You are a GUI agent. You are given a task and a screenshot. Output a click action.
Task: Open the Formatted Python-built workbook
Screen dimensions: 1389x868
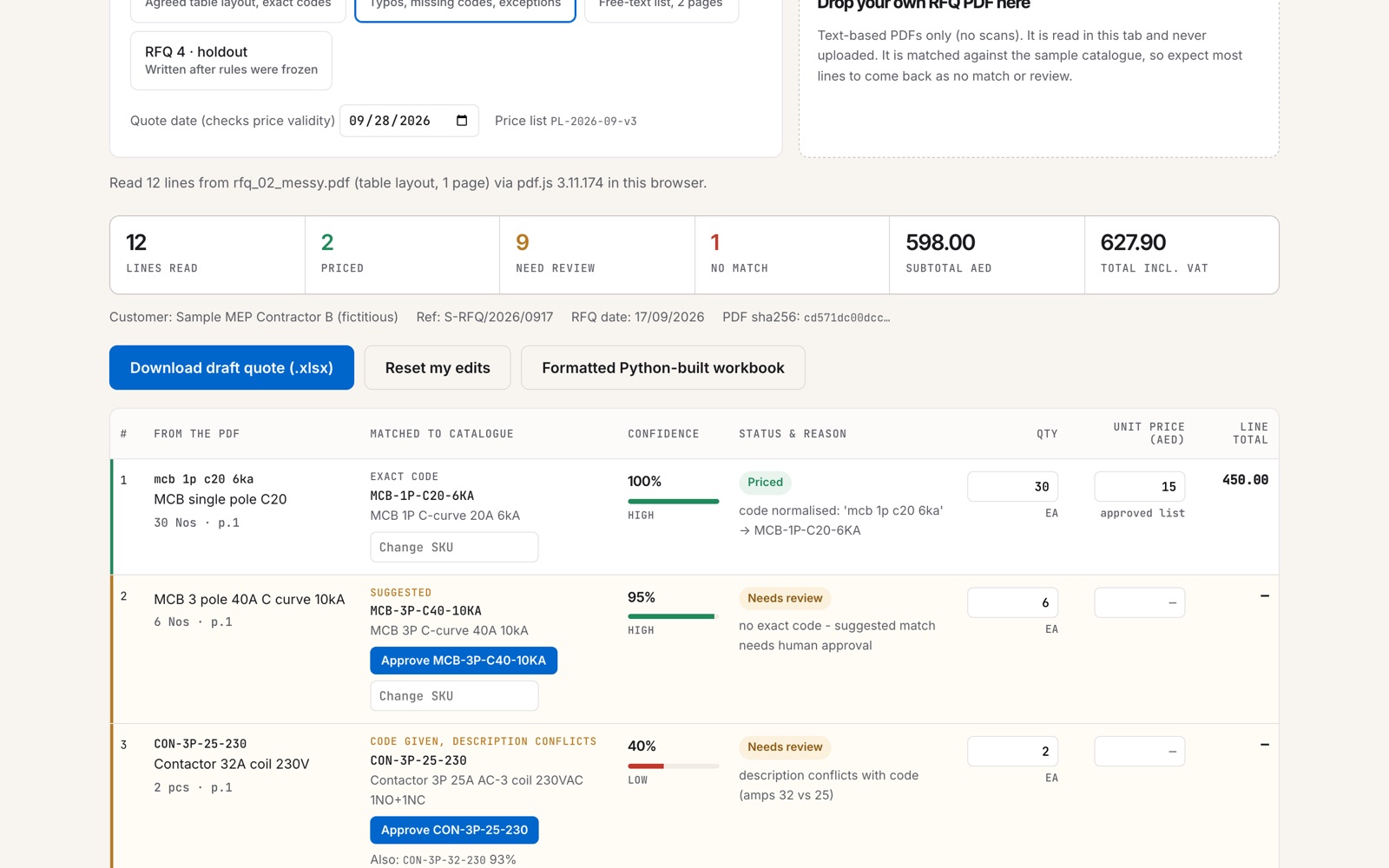pos(663,368)
